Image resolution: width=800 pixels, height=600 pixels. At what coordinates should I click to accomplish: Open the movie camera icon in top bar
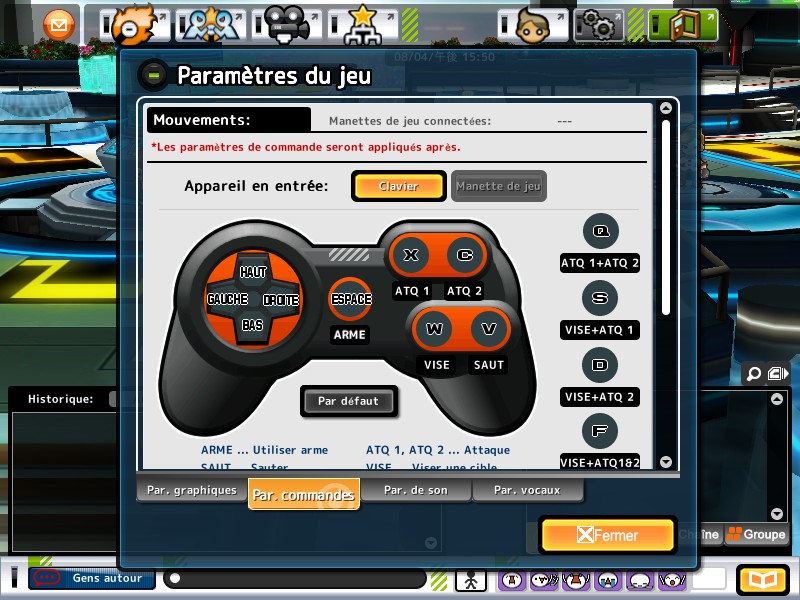pyautogui.click(x=287, y=25)
